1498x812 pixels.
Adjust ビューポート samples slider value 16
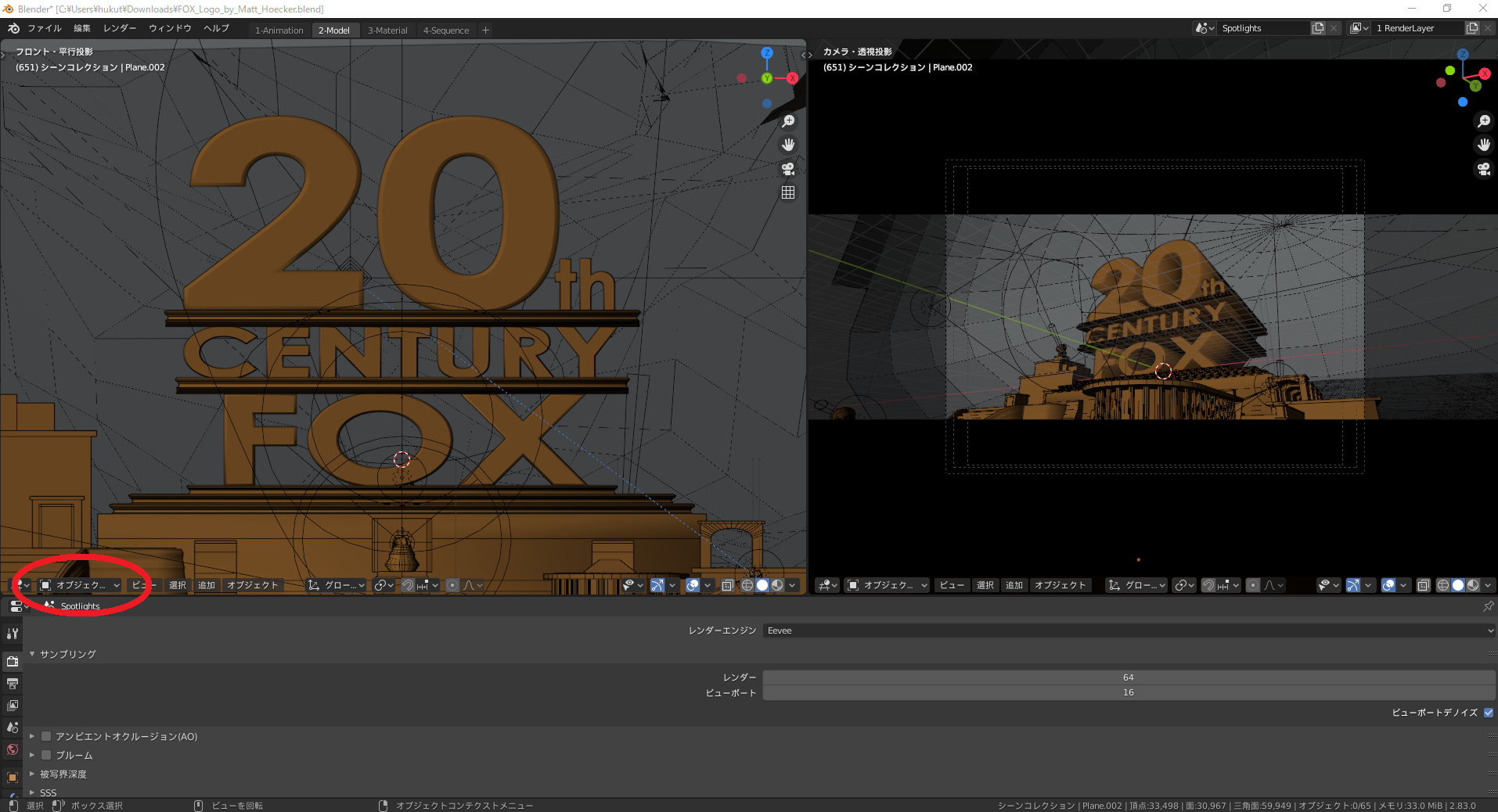(x=1129, y=692)
